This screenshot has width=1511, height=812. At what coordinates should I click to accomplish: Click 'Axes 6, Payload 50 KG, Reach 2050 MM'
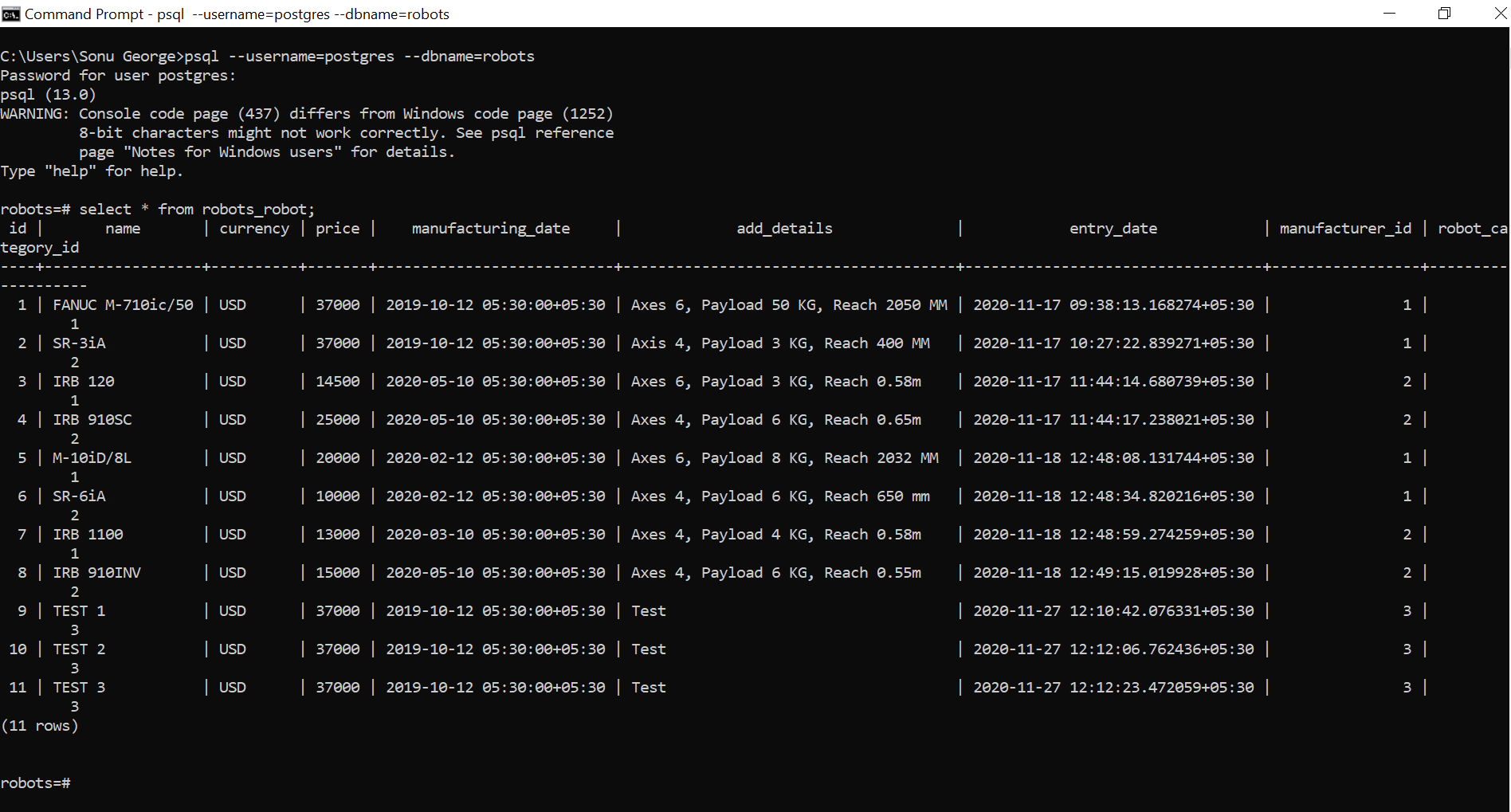[789, 305]
